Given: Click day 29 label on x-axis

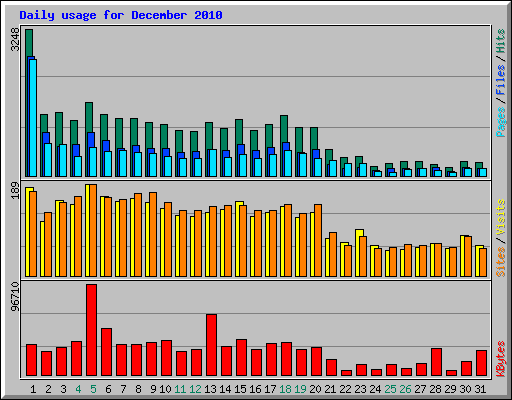Looking at the screenshot, I should 450,389.
